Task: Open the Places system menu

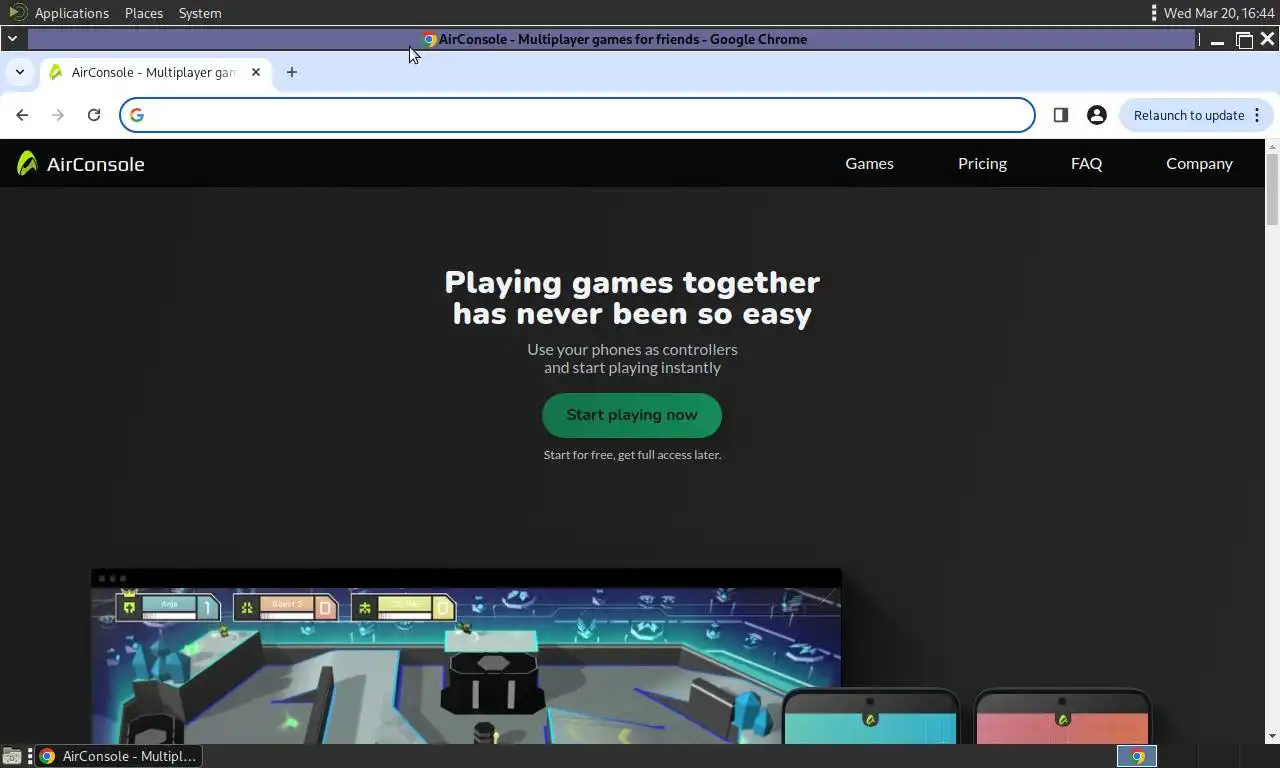Action: click(144, 13)
